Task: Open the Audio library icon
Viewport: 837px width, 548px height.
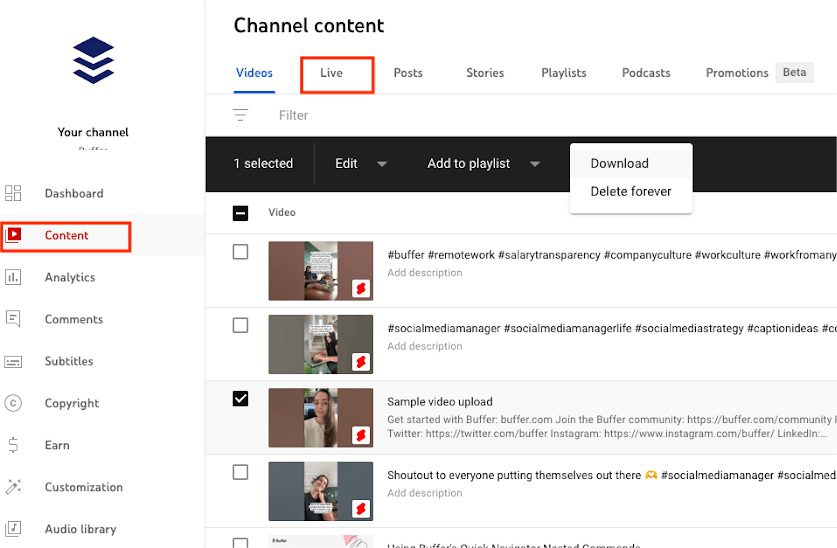Action: (13, 529)
